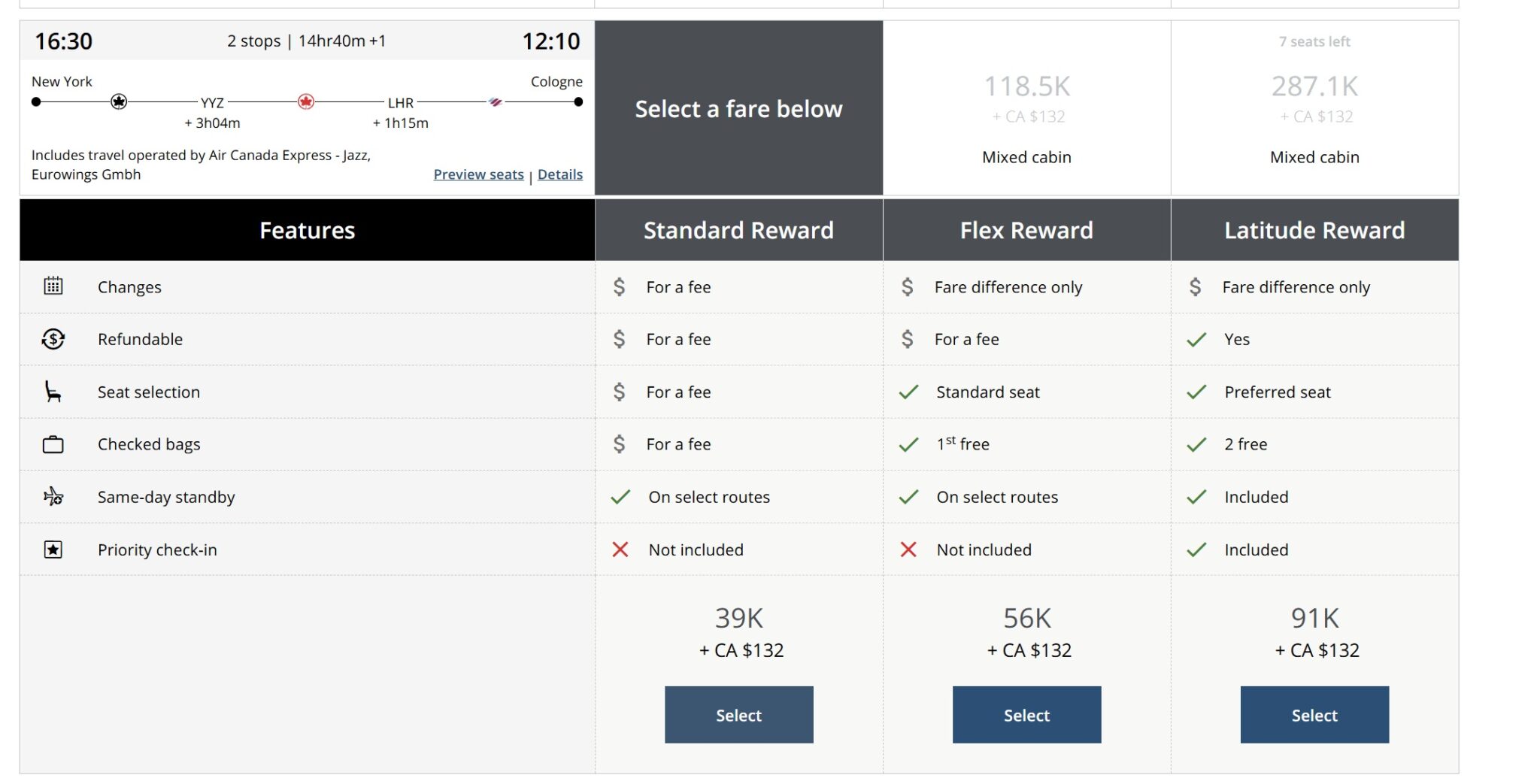Click red X for Standard Reward priority check-in
The width and height of the screenshot is (1540, 784).
(x=620, y=549)
